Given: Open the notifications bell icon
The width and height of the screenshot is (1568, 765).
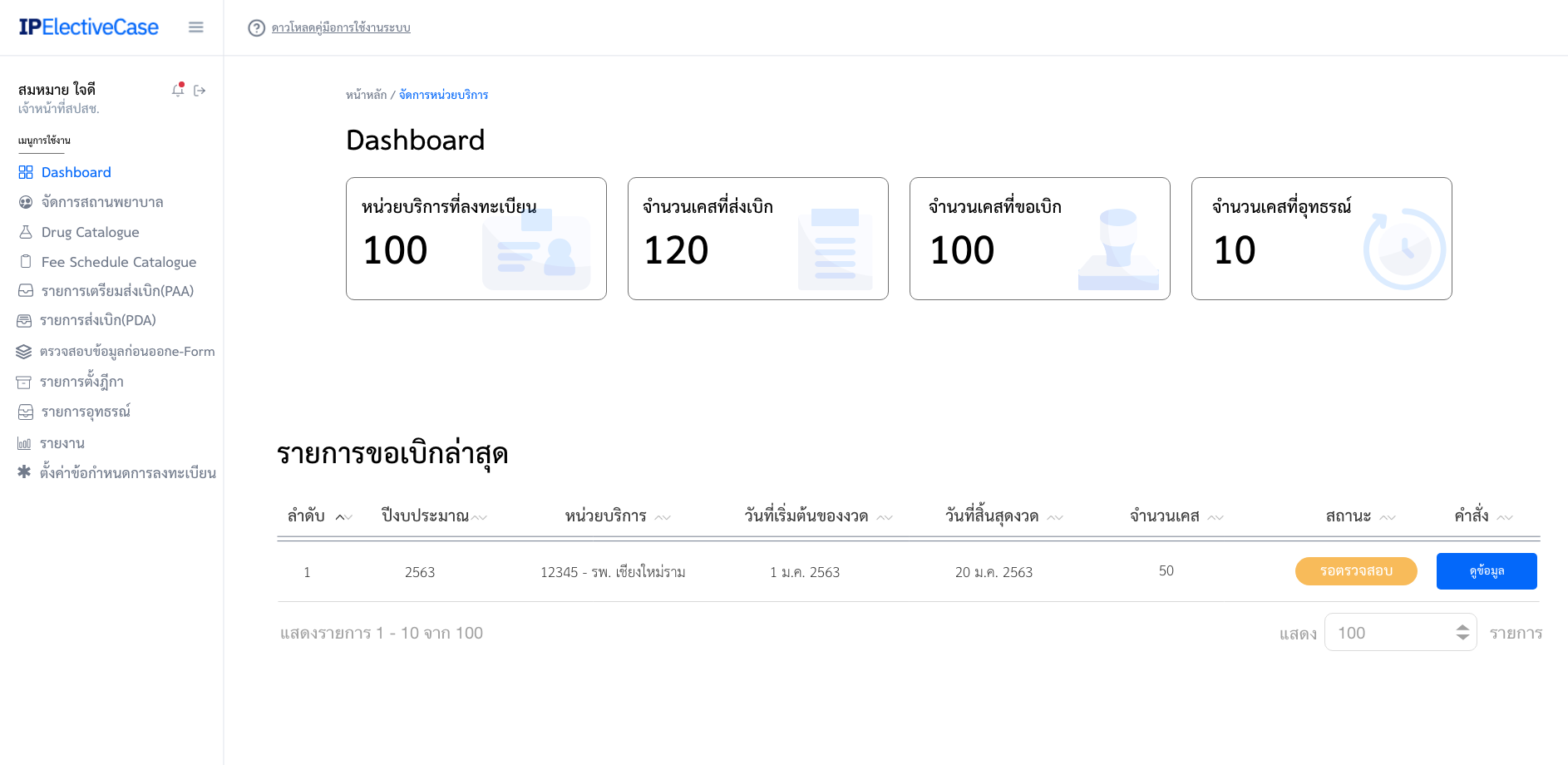Looking at the screenshot, I should tap(177, 90).
